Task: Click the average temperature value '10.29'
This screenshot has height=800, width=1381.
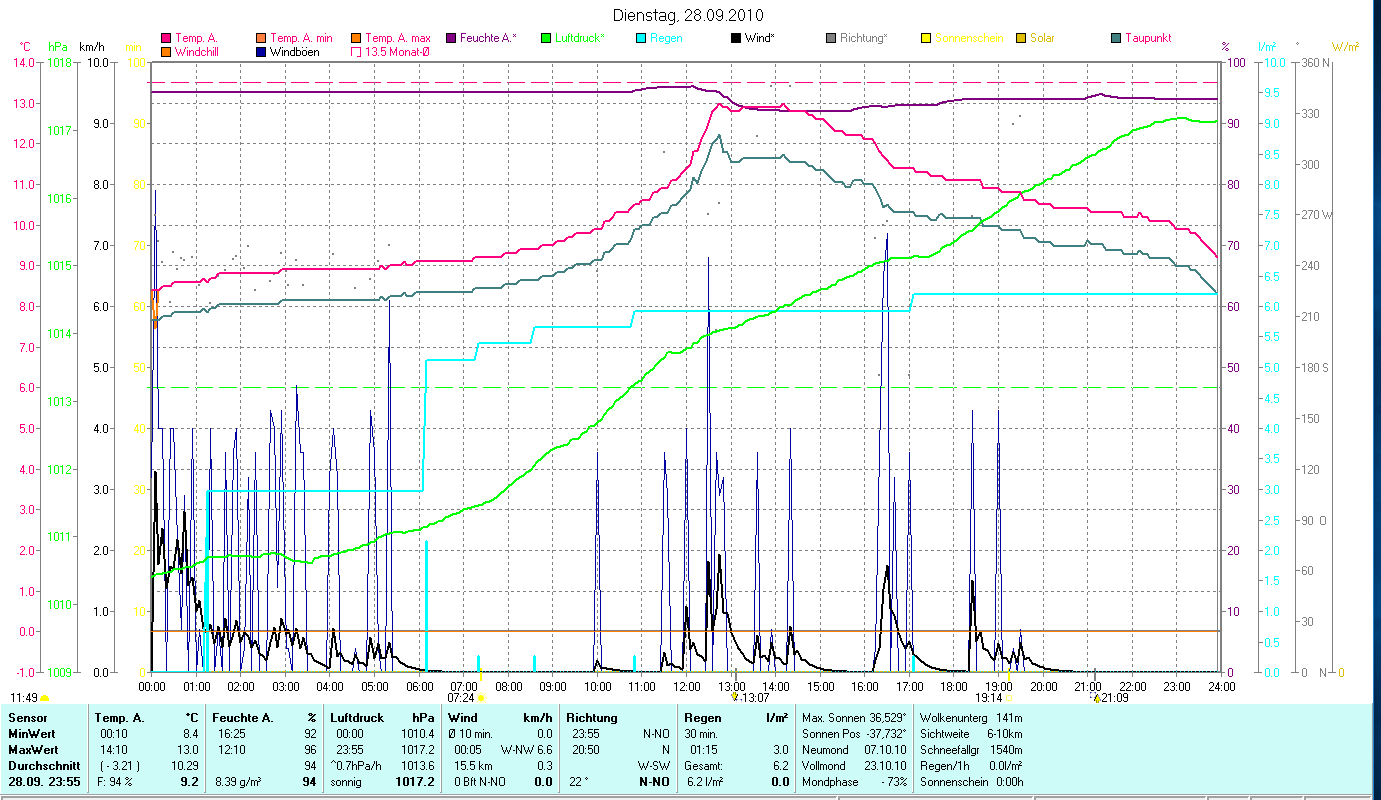Action: (187, 765)
